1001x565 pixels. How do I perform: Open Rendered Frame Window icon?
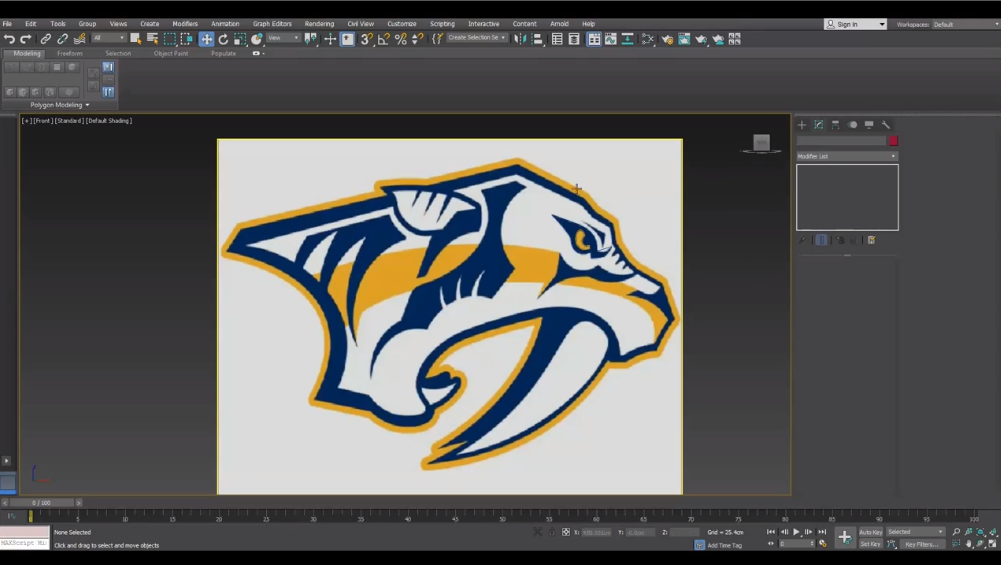[684, 39]
